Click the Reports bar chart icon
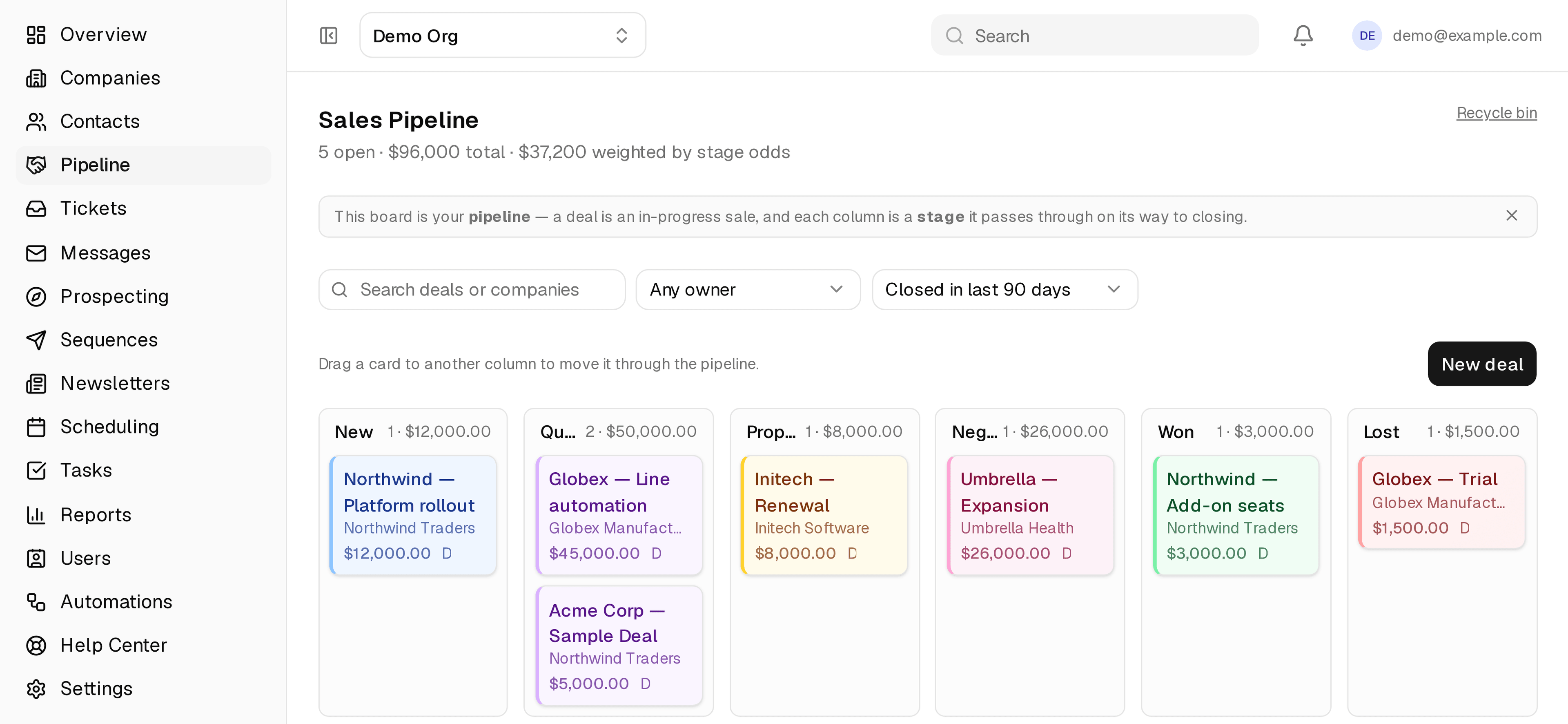The width and height of the screenshot is (1568, 724). pos(36,514)
